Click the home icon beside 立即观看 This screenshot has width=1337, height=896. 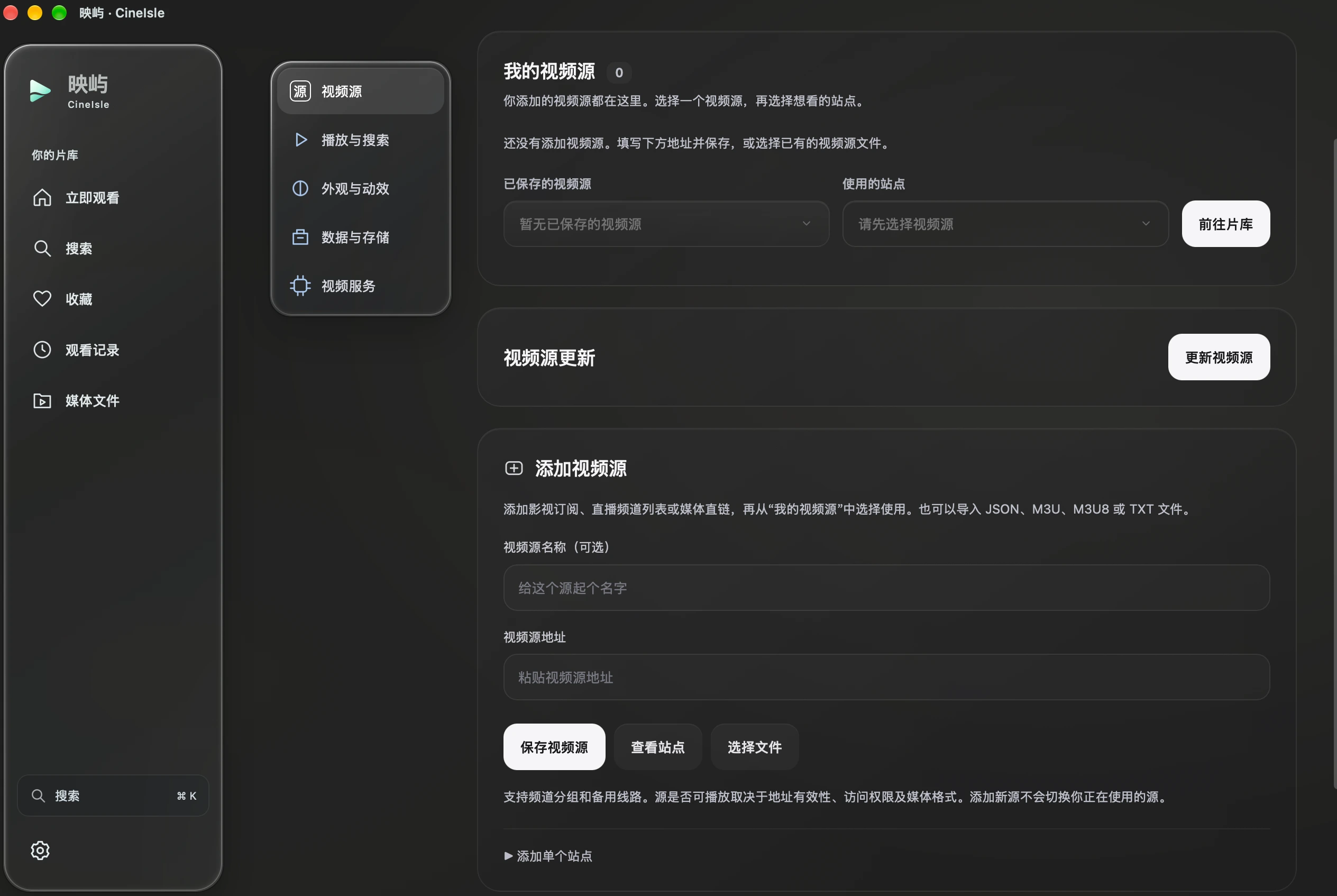[x=42, y=198]
